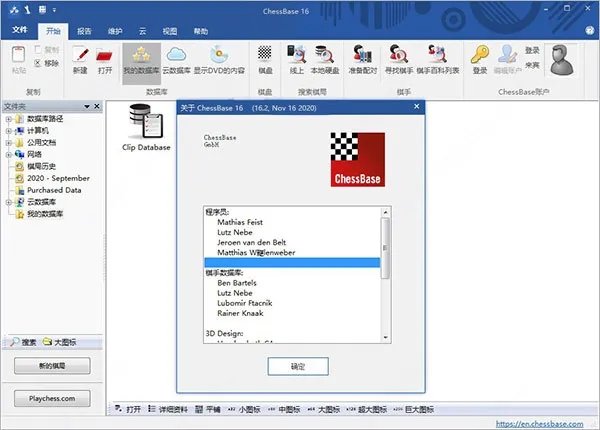Click the 打开 red folder icon
Viewport: 600px width, 430px height.
[x=107, y=56]
